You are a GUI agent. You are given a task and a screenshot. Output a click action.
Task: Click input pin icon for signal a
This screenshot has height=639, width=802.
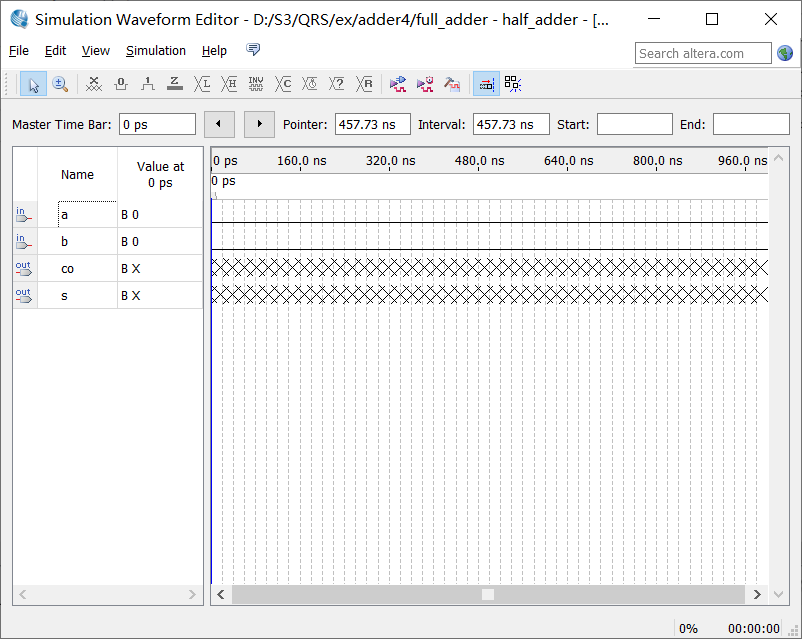[x=24, y=215]
